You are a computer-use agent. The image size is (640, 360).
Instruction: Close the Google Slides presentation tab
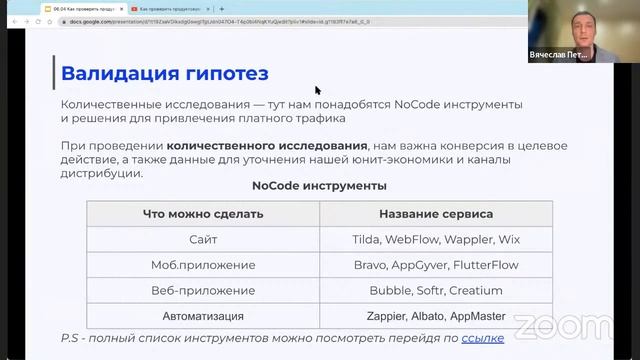pyautogui.click(x=121, y=9)
